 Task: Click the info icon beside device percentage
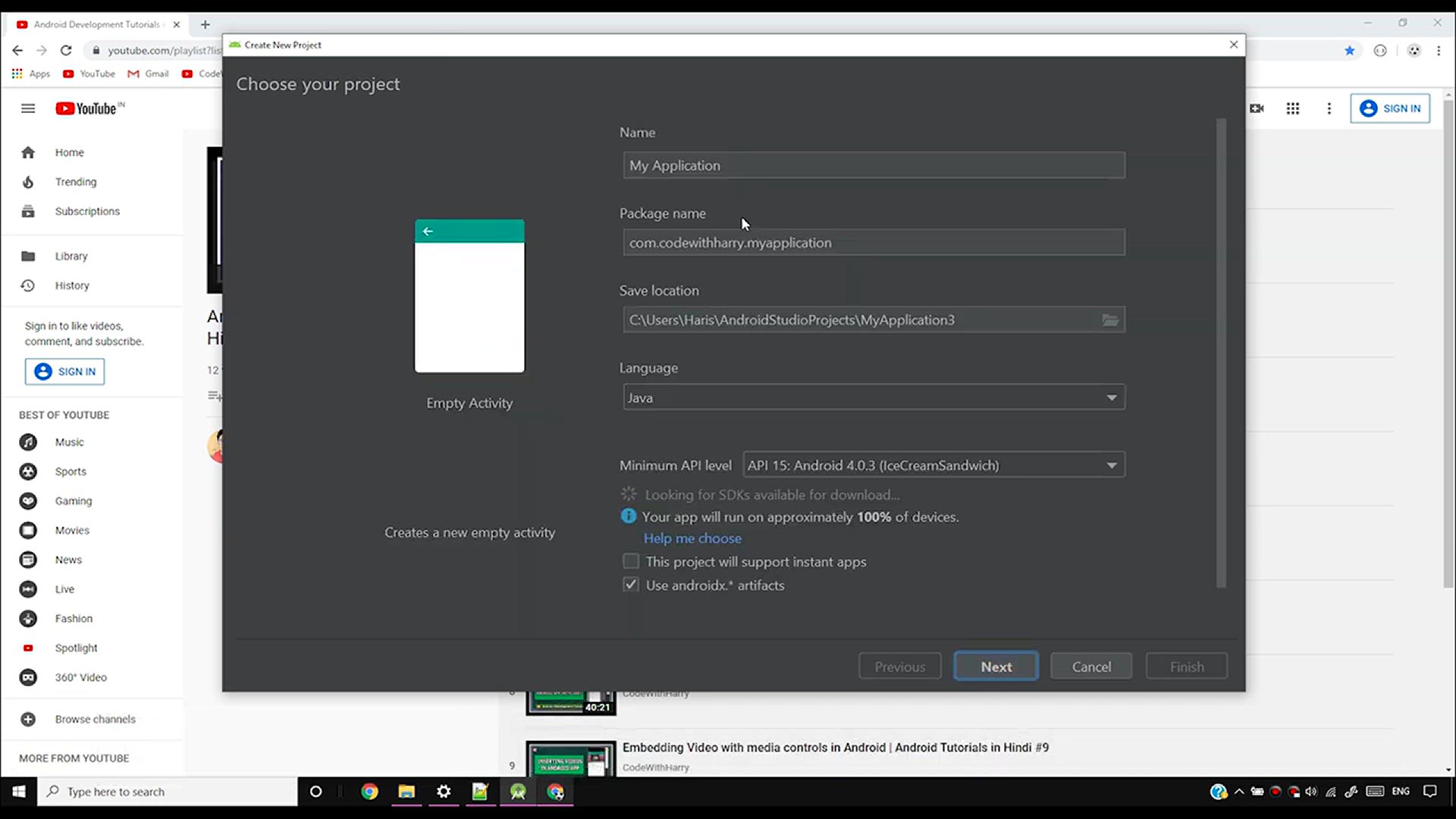(x=629, y=516)
